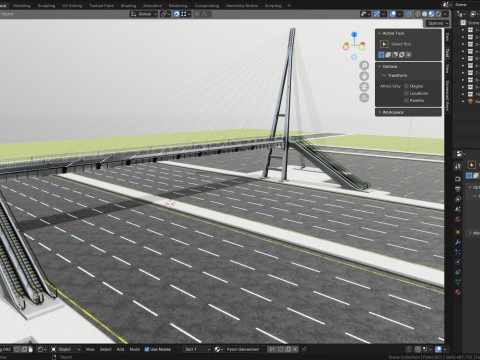This screenshot has height=360, width=480.
Task: Open the Node menu in shader editor
Action: pos(135,349)
